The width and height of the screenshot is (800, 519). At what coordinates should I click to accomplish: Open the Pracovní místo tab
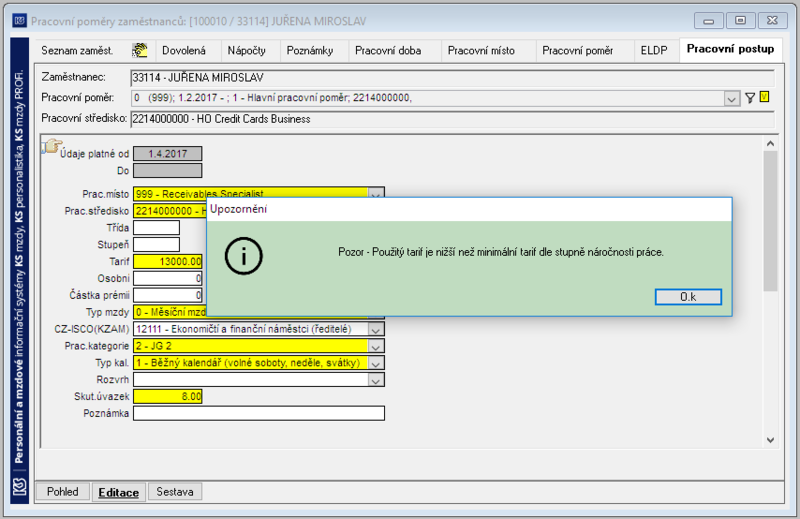481,51
